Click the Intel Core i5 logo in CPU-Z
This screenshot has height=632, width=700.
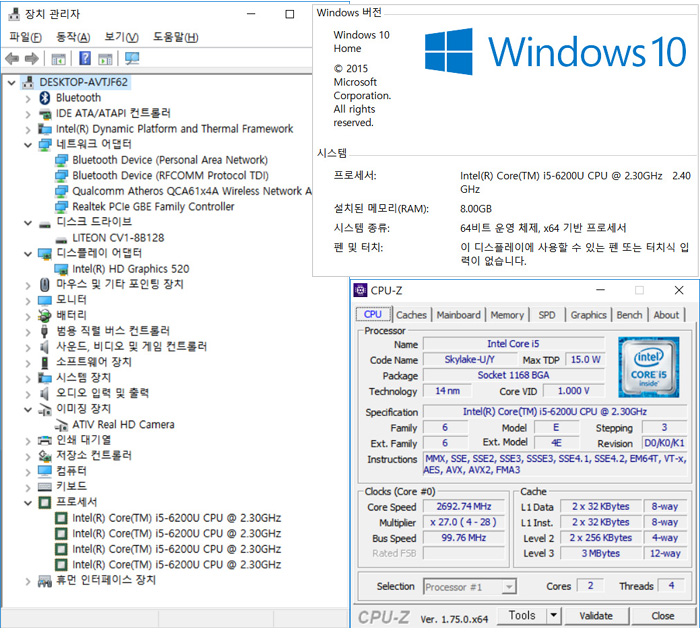pyautogui.click(x=649, y=367)
